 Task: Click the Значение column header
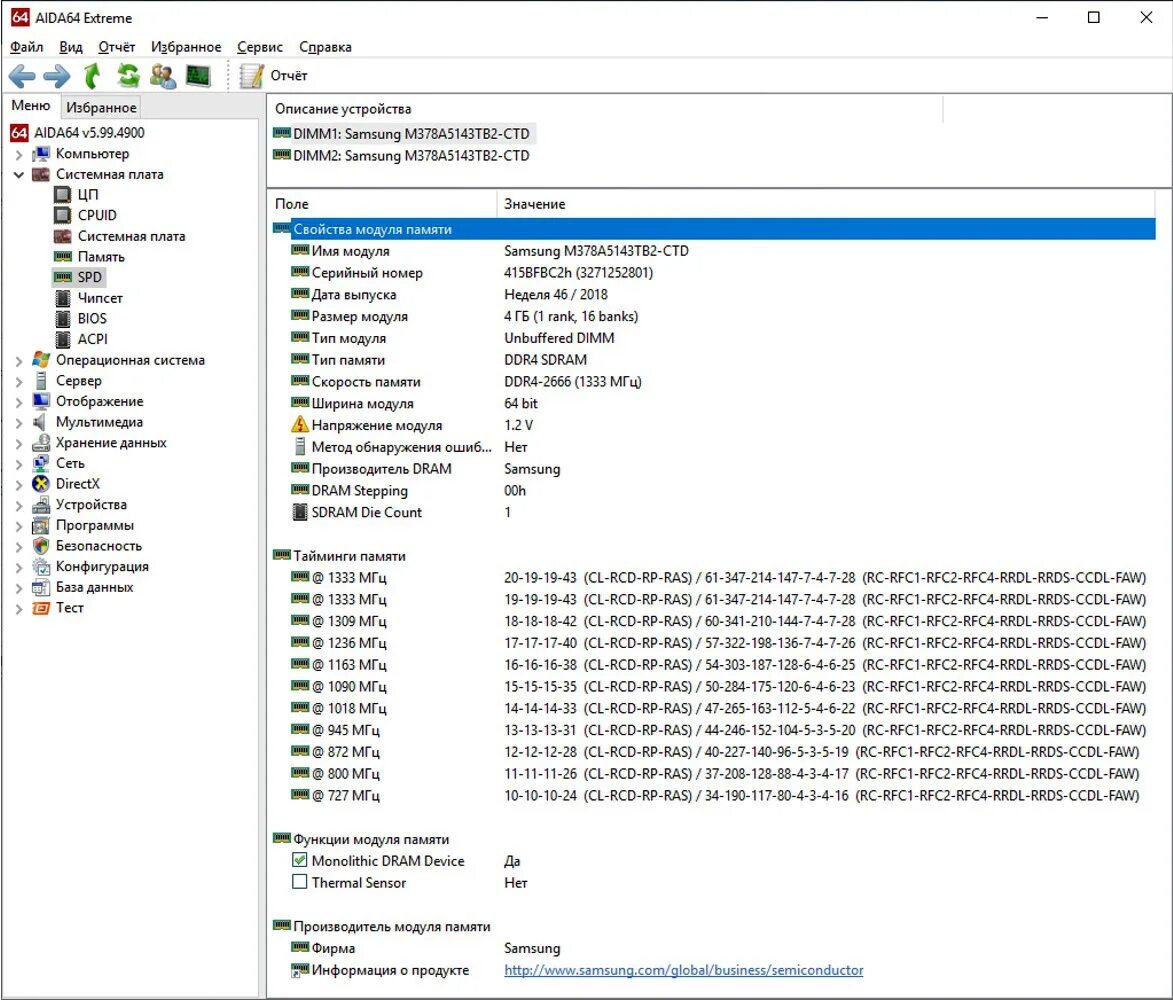(x=826, y=204)
